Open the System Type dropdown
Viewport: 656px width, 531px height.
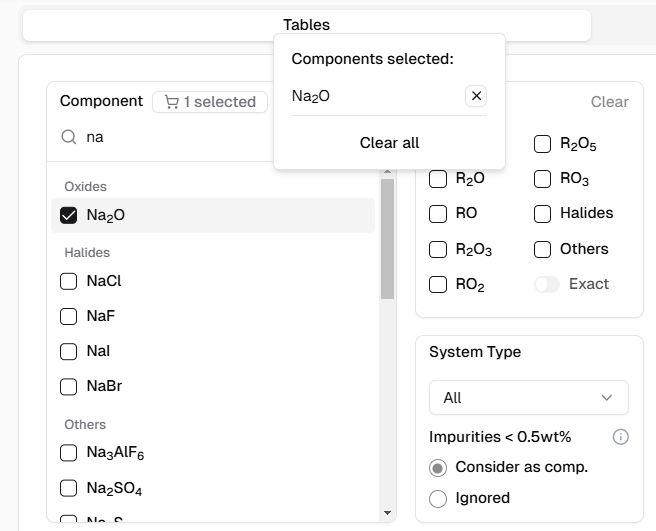[528, 398]
